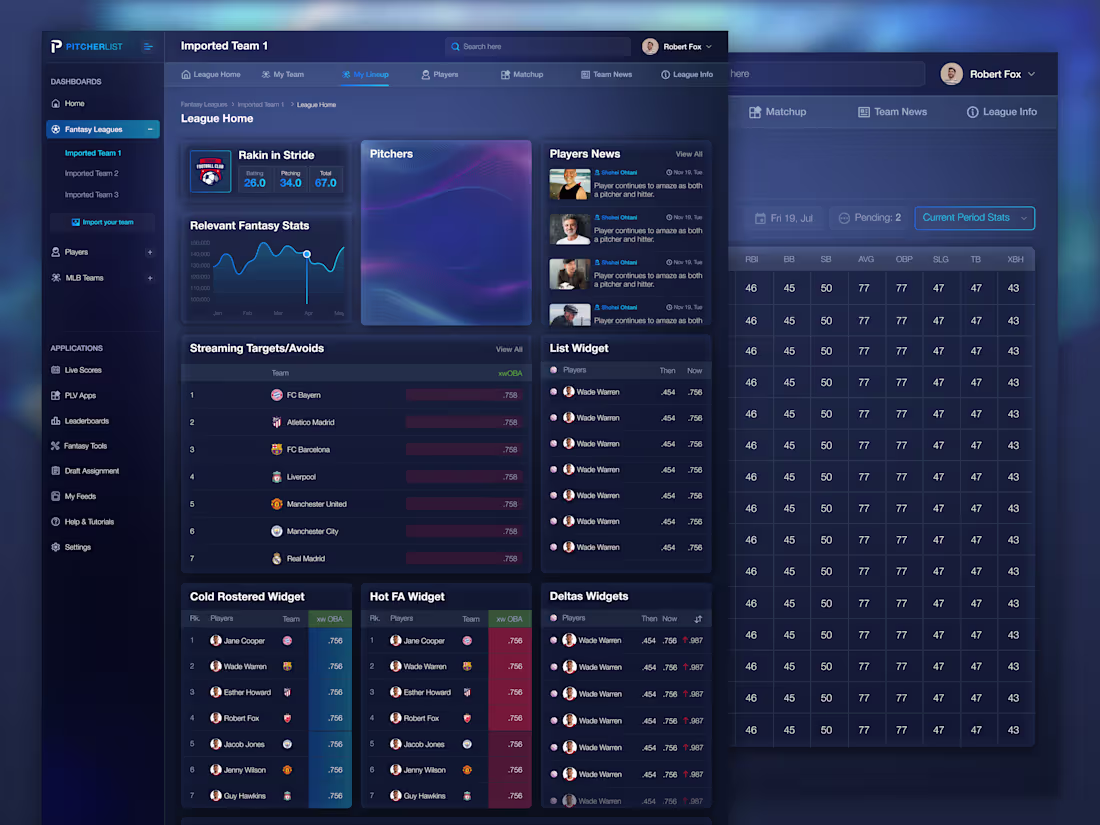1100x825 pixels.
Task: Click the Pending: 2 status icon
Action: 844,218
